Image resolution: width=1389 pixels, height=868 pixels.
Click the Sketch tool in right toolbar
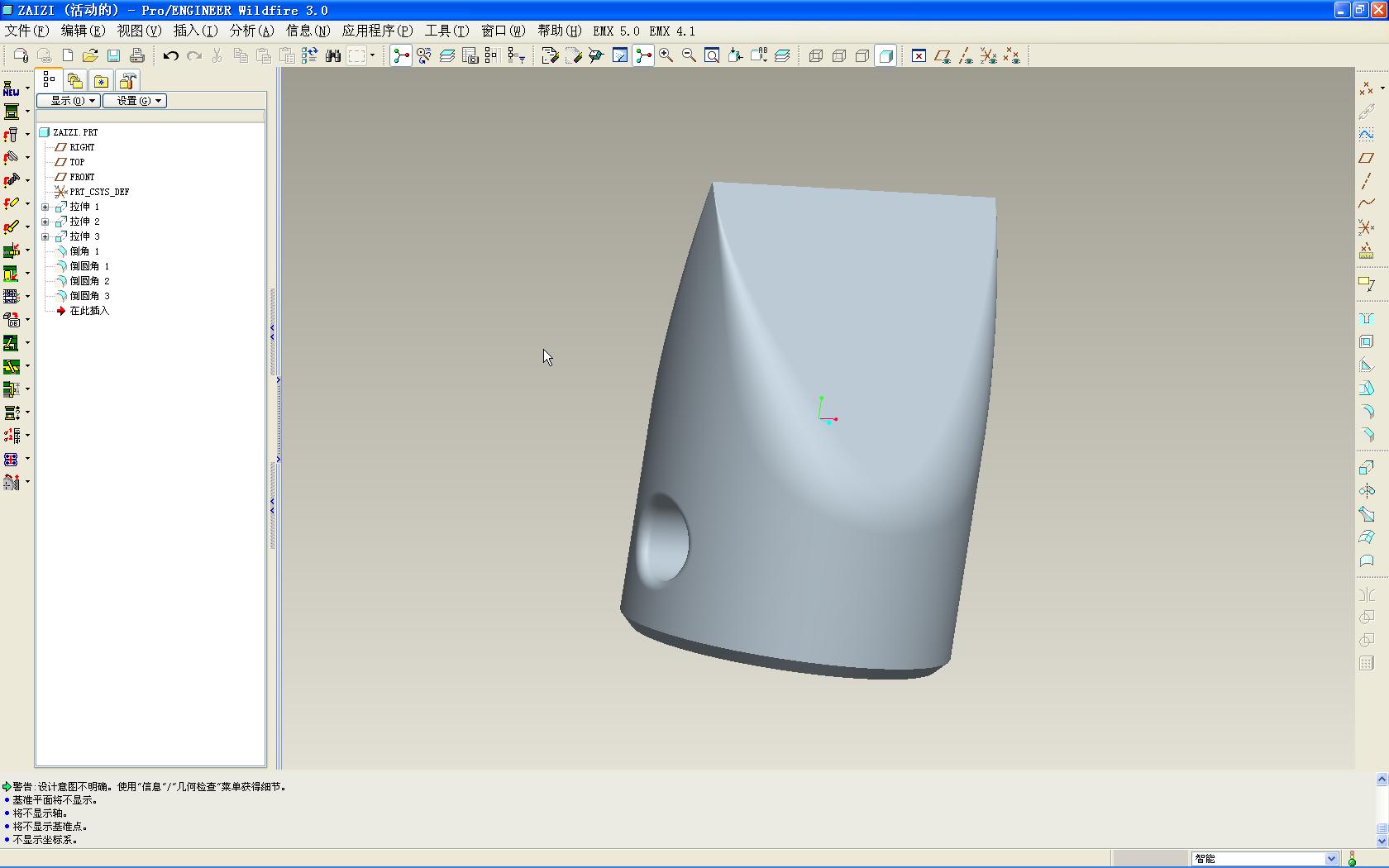pyautogui.click(x=1367, y=135)
